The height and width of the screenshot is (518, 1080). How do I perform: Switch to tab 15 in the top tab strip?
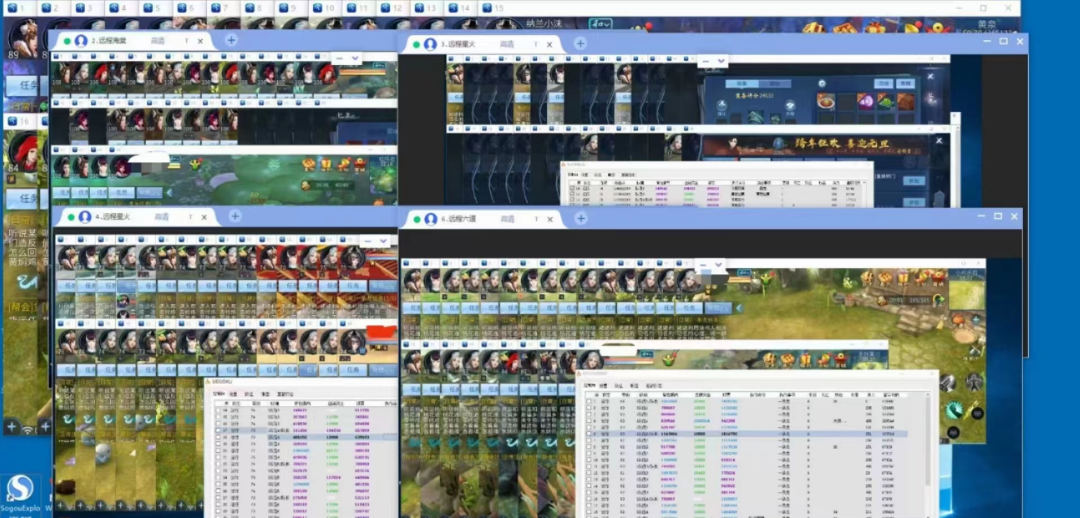click(x=493, y=8)
